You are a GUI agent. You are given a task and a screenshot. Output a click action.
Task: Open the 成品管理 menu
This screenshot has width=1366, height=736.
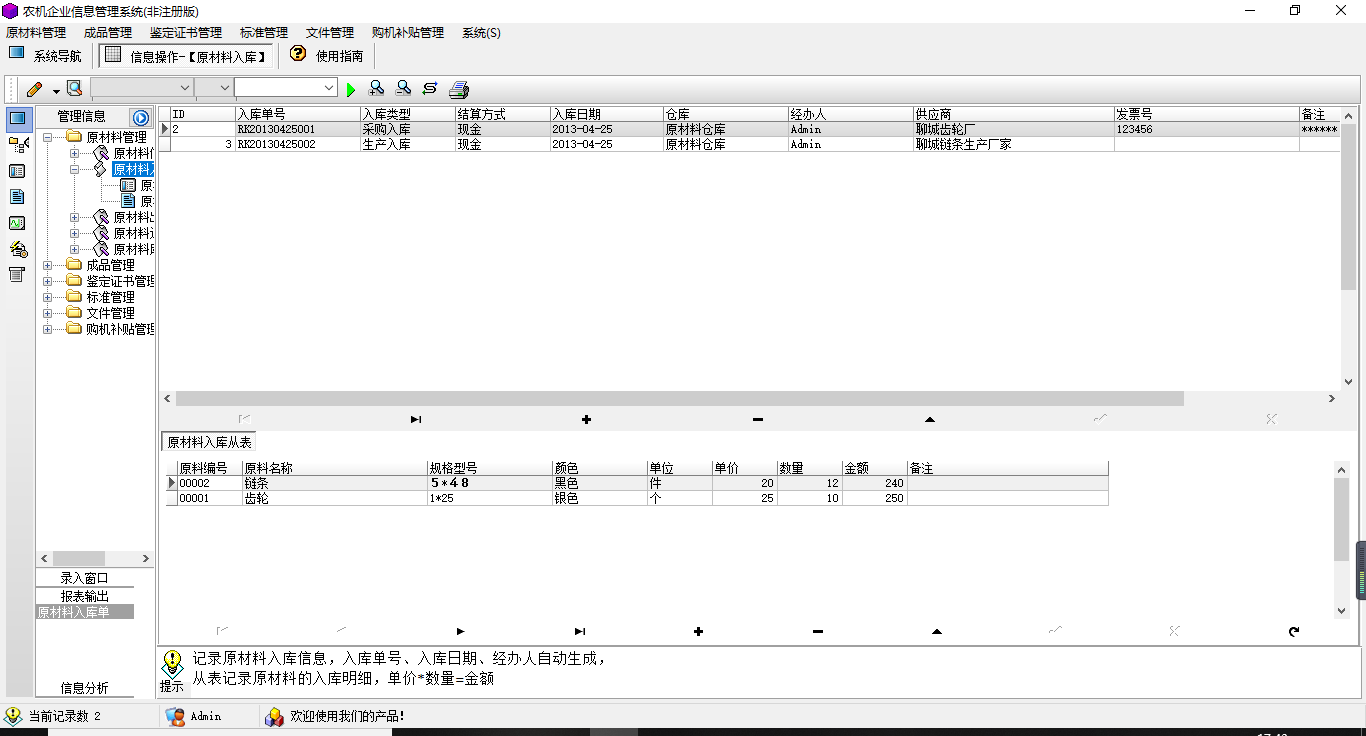pyautogui.click(x=108, y=33)
